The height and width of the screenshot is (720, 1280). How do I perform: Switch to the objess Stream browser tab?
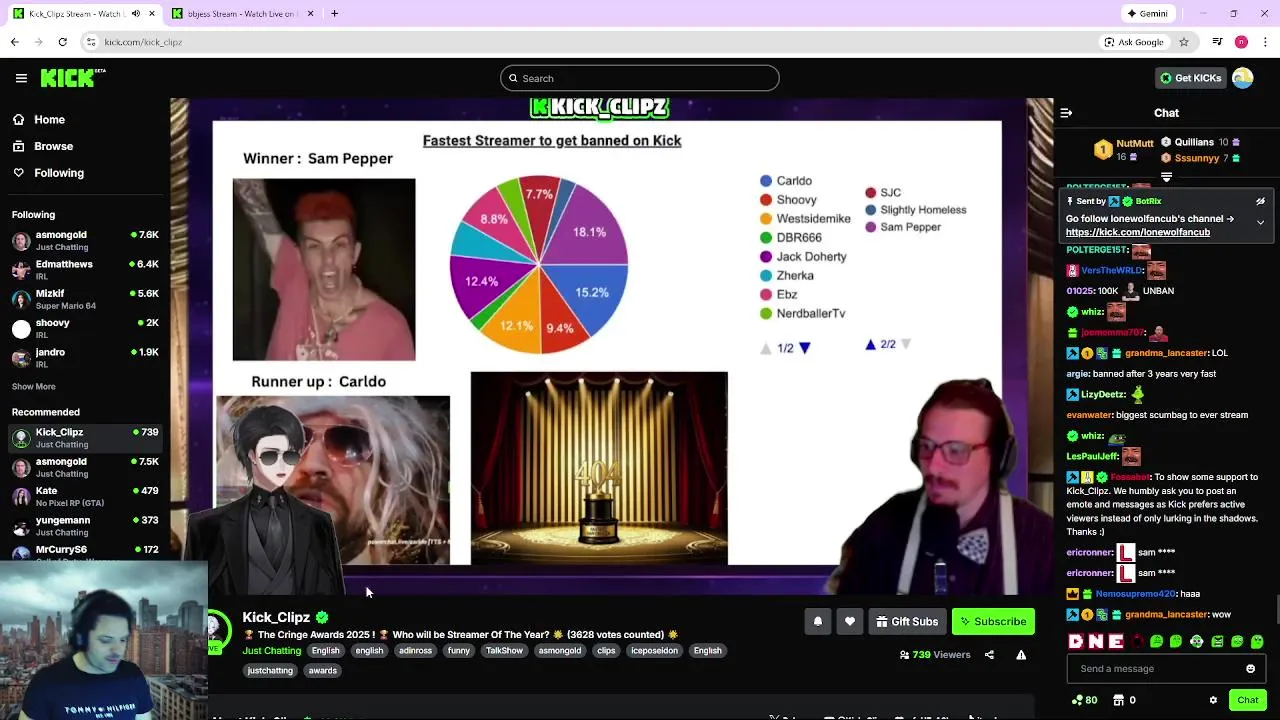point(242,14)
